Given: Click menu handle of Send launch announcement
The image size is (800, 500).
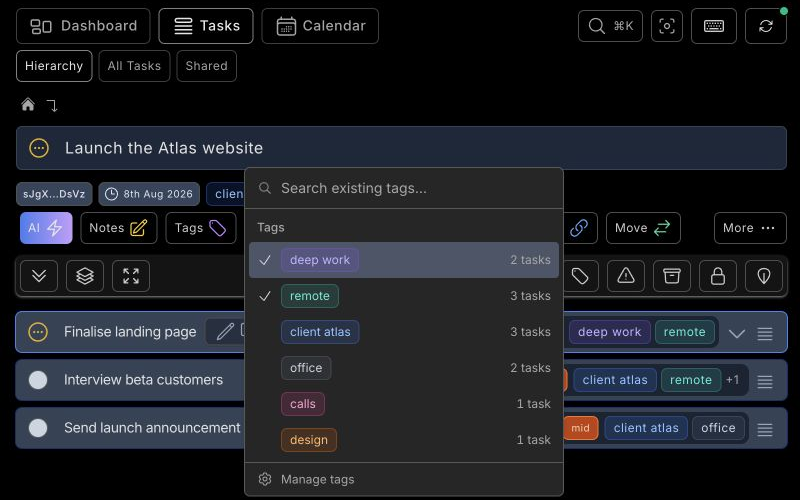Looking at the screenshot, I should pyautogui.click(x=765, y=430).
